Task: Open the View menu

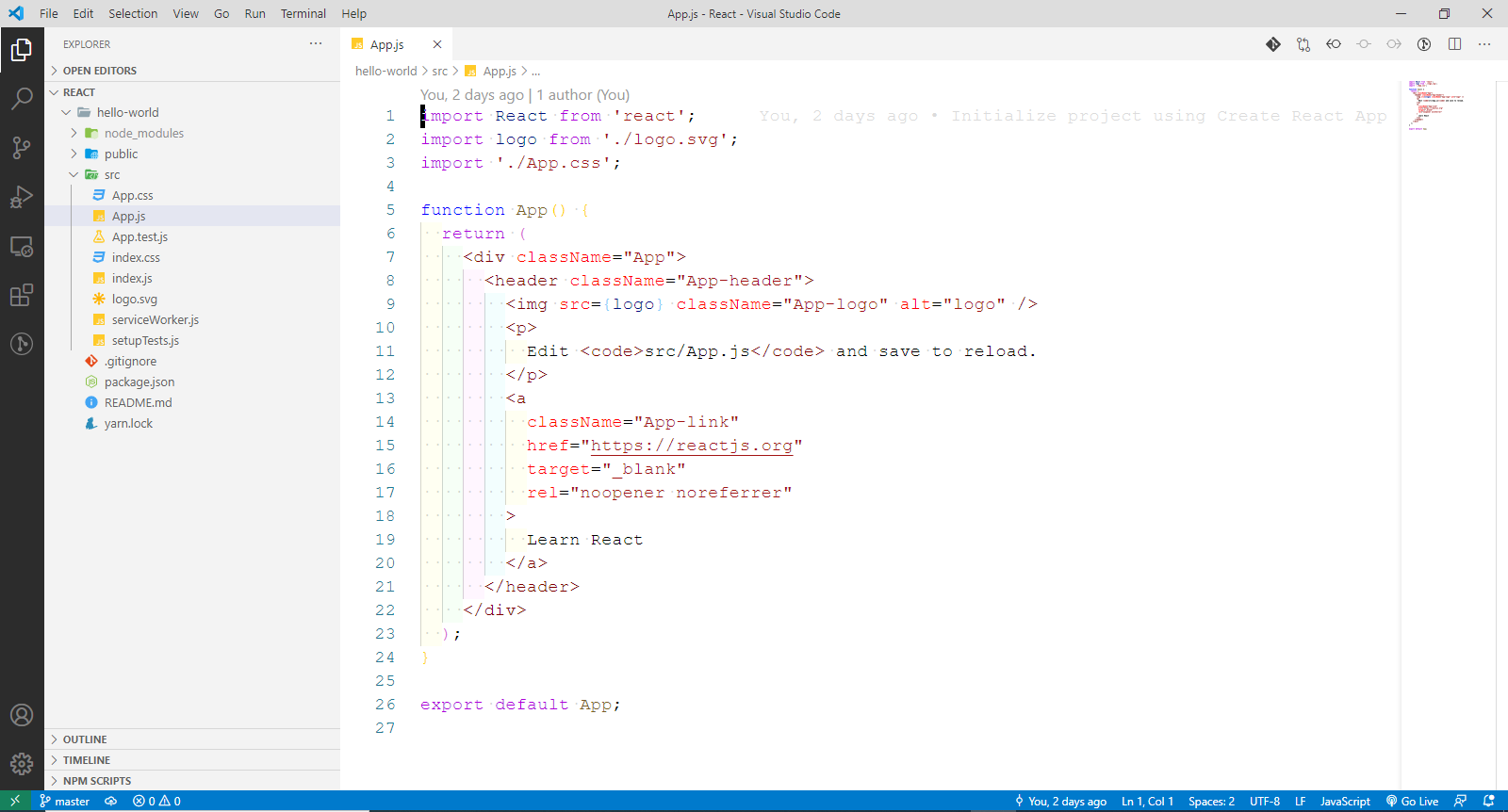Action: (x=186, y=13)
